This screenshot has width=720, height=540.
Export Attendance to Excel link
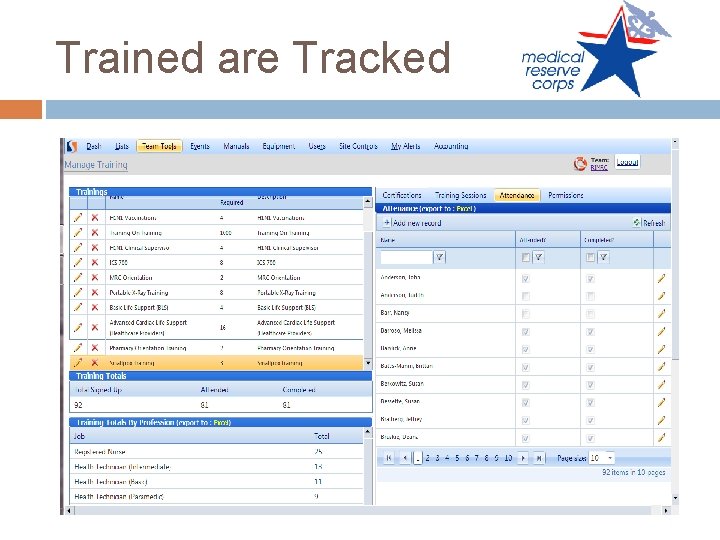coord(465,208)
